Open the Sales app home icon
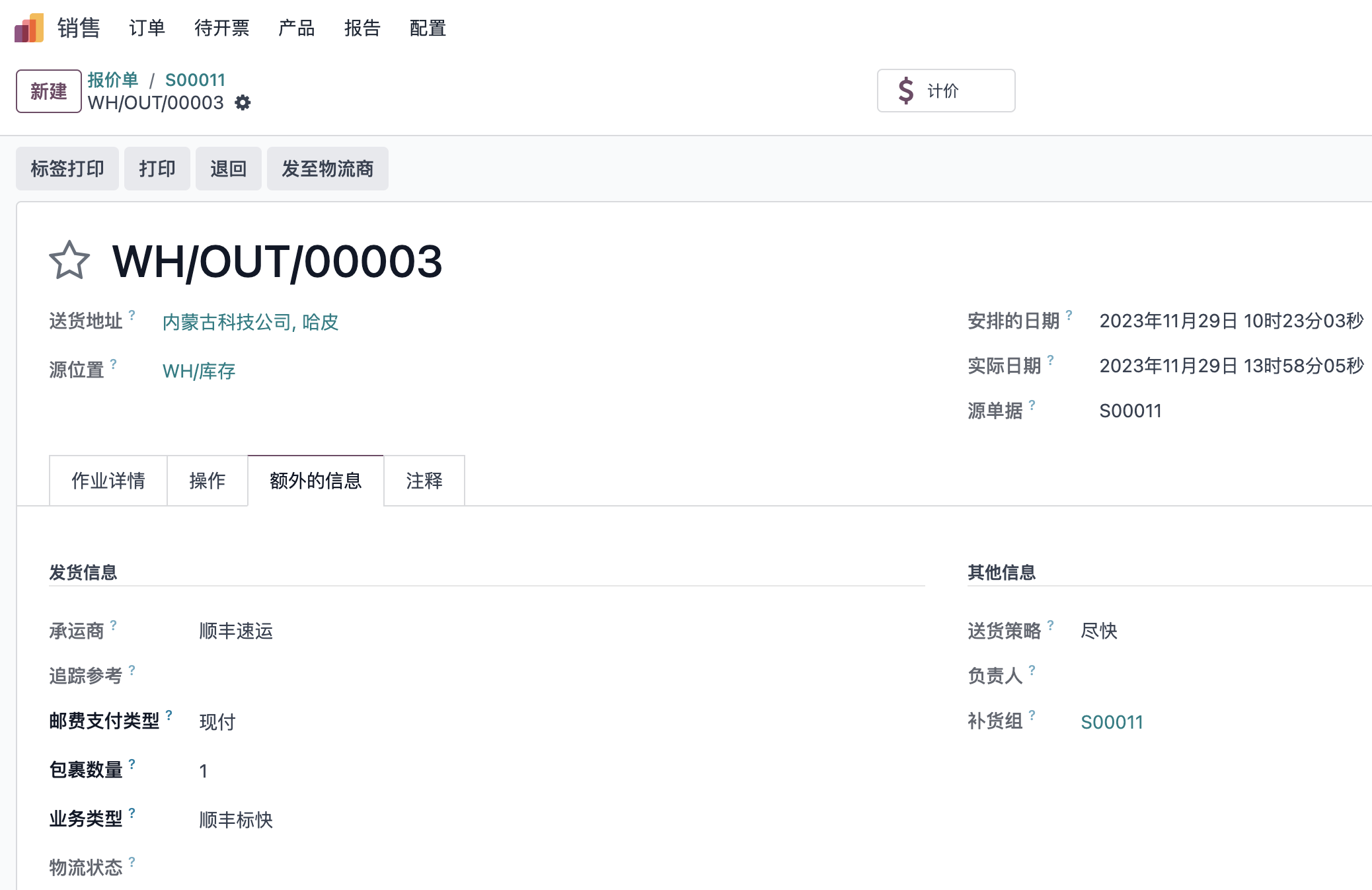 click(29, 28)
